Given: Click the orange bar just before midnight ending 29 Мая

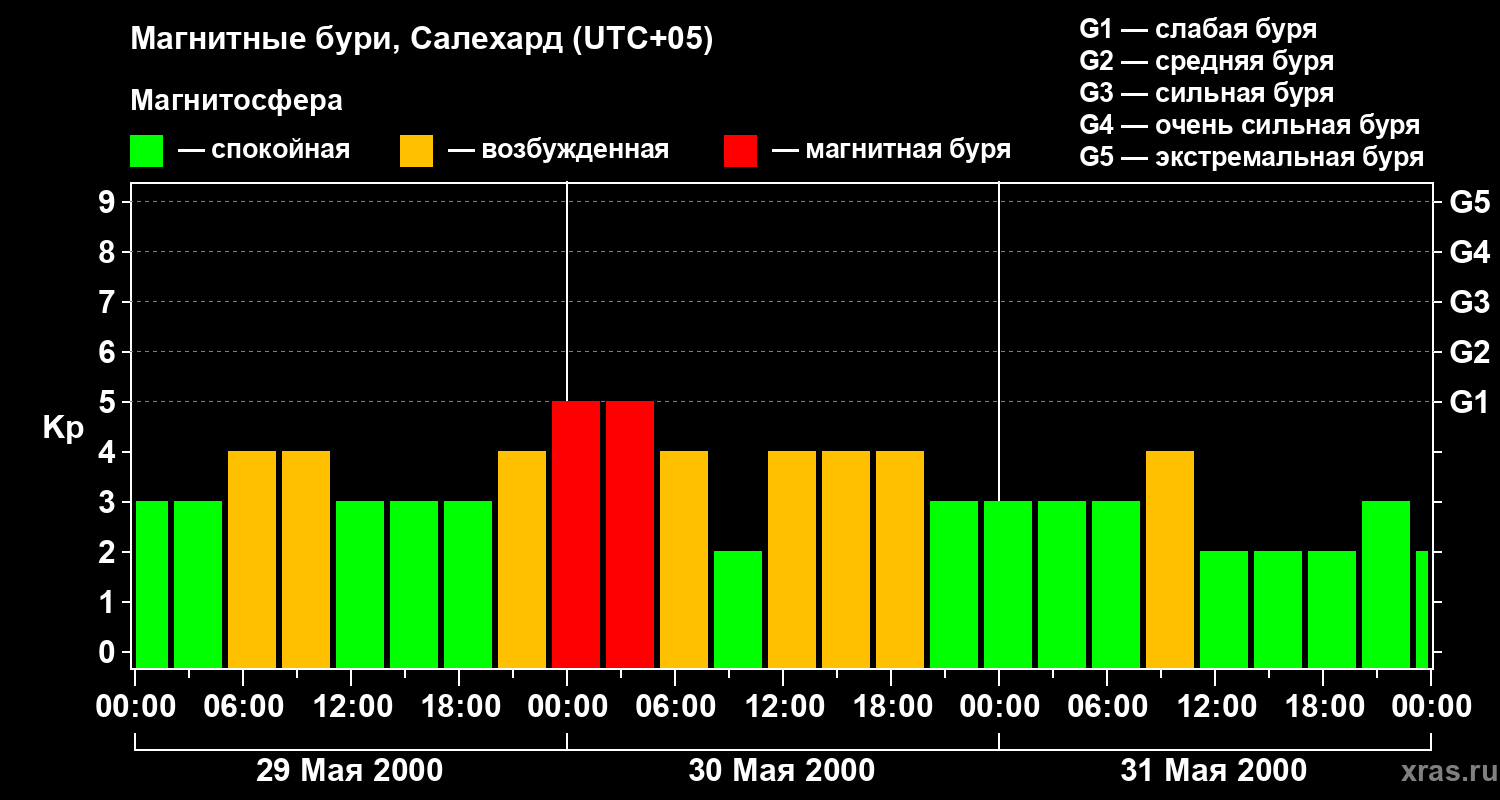Looking at the screenshot, I should click(x=522, y=560).
